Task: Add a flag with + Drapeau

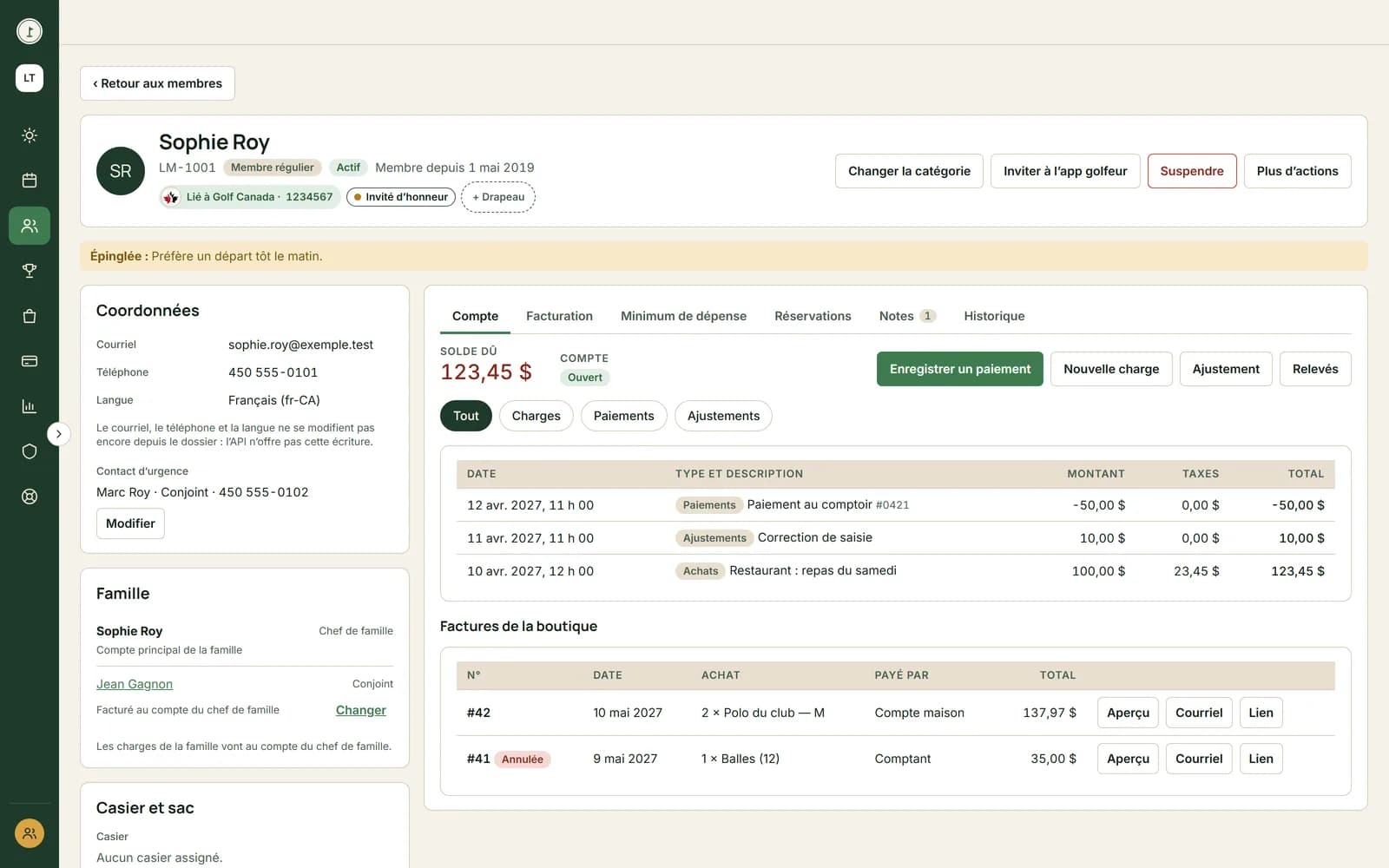Action: click(498, 197)
